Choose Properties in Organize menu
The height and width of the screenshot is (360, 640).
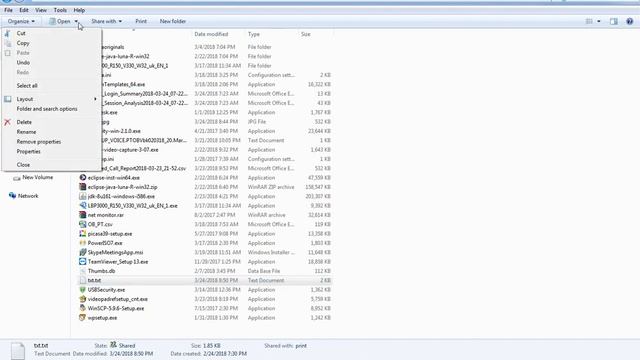coord(29,151)
